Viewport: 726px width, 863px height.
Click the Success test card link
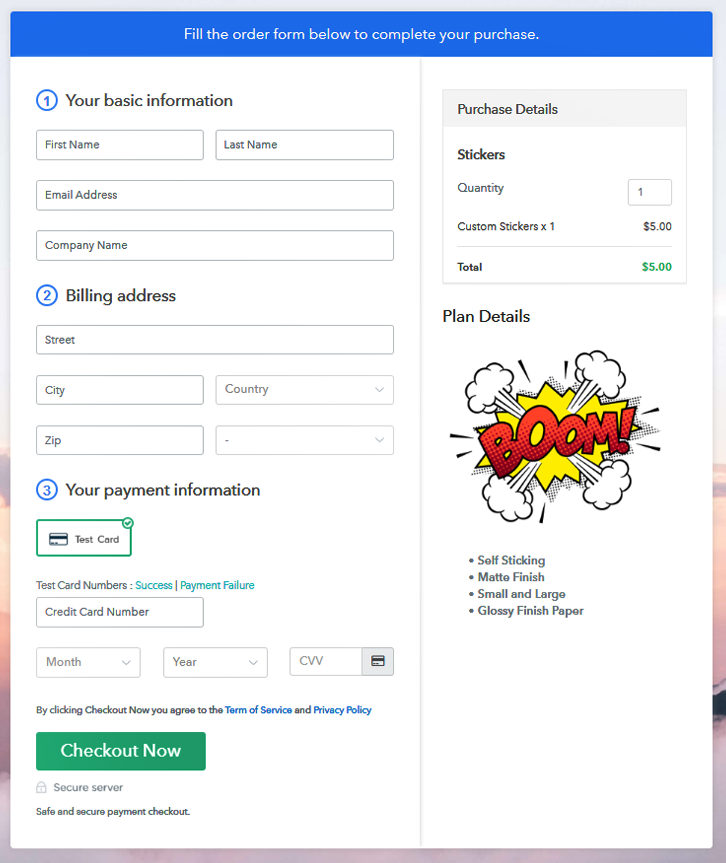(x=154, y=585)
